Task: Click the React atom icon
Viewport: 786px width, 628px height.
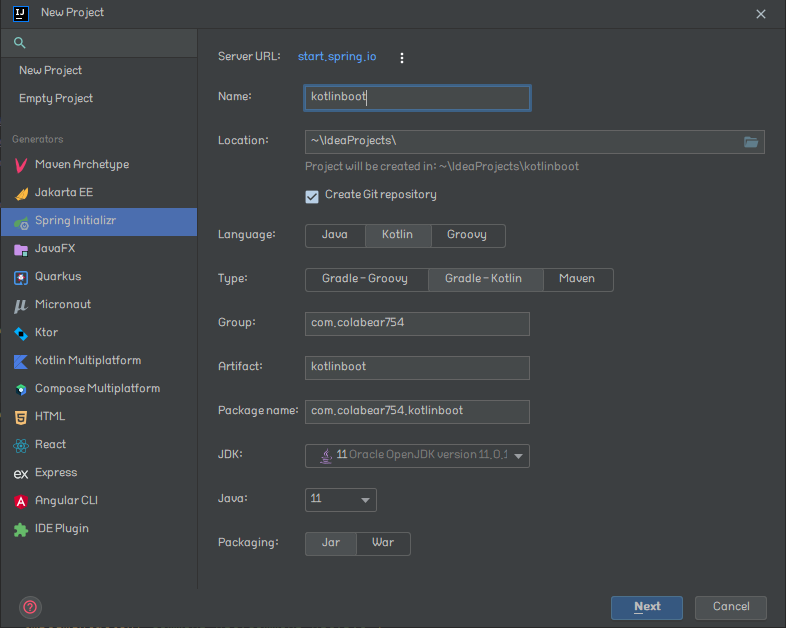Action: pyautogui.click(x=21, y=445)
